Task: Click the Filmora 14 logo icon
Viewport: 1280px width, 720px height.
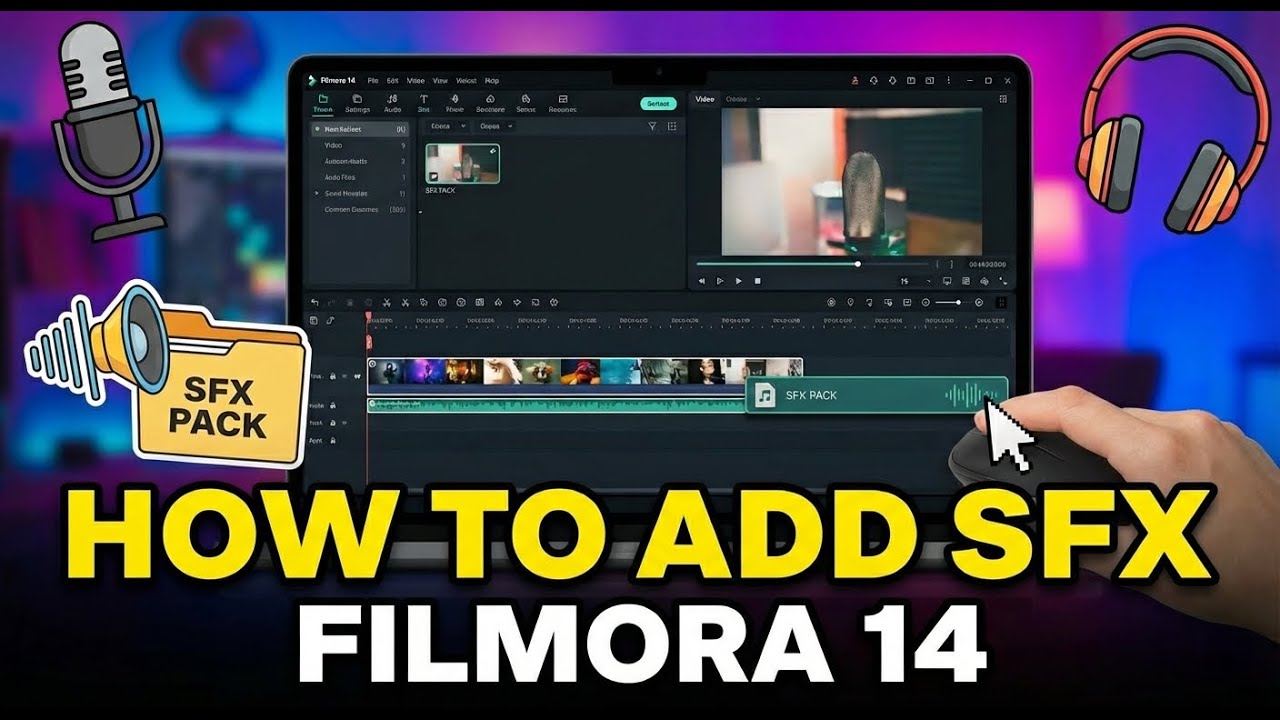Action: pos(312,80)
